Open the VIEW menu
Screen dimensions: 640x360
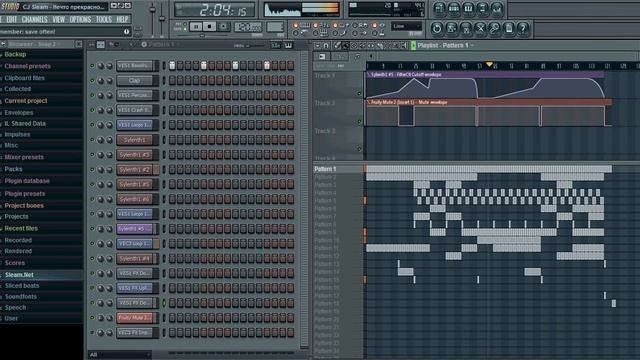[58, 19]
